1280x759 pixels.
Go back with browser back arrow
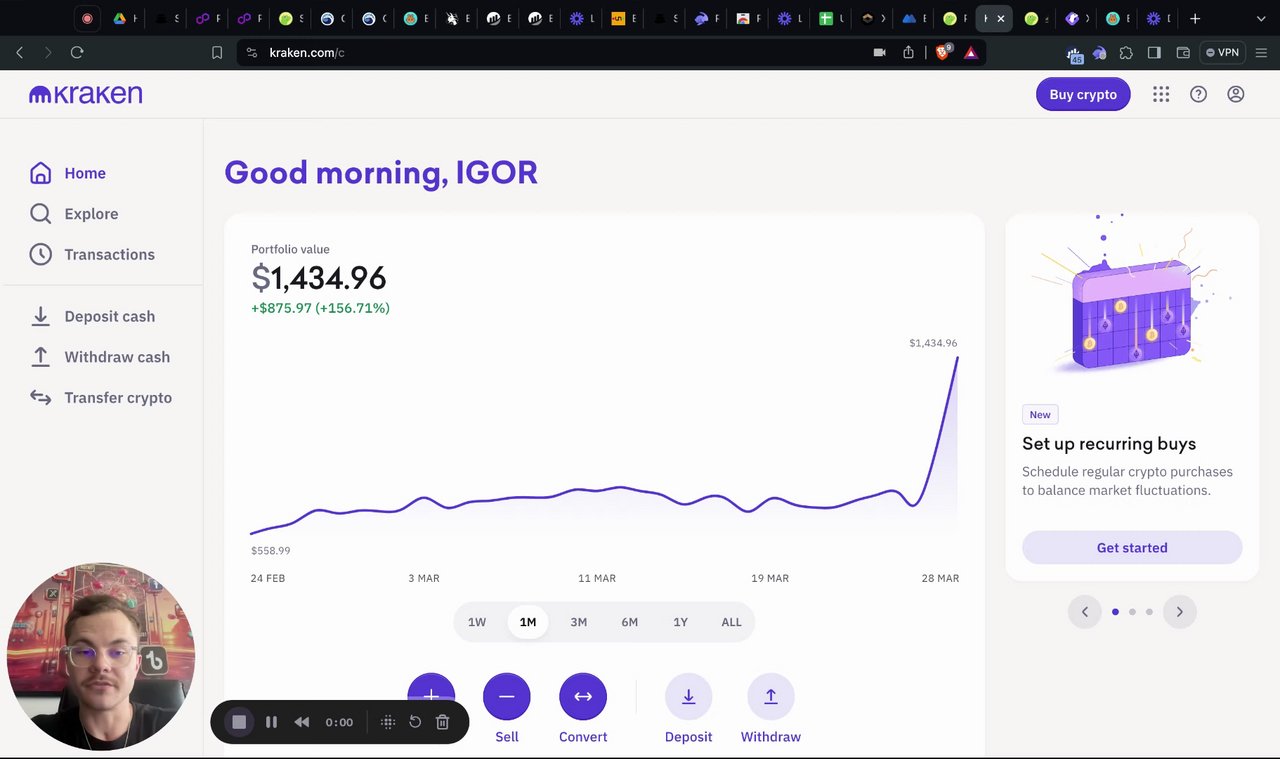[x=20, y=52]
